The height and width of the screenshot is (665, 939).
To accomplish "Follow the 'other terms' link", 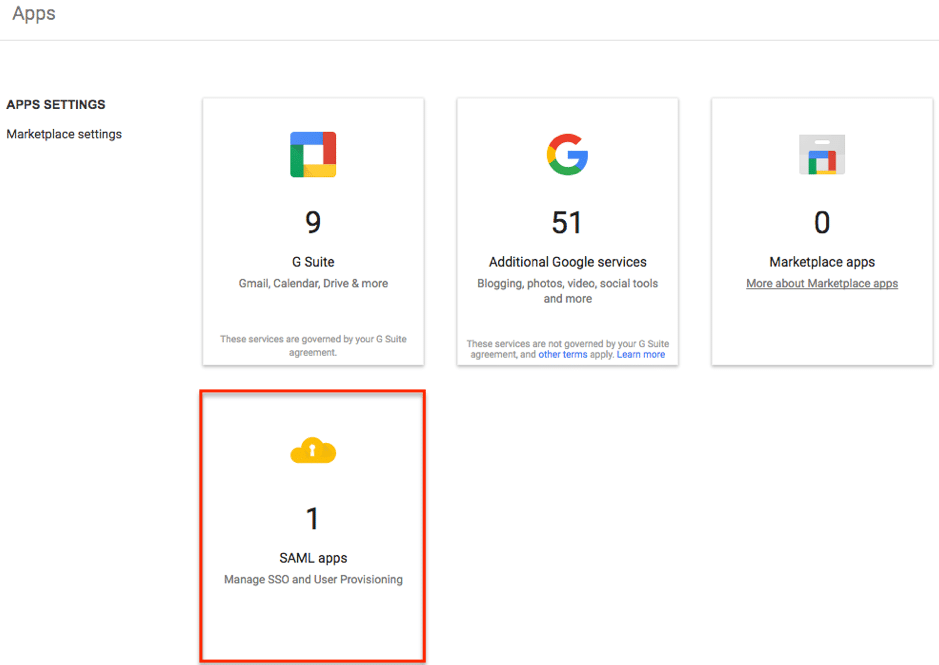I will click(x=563, y=355).
